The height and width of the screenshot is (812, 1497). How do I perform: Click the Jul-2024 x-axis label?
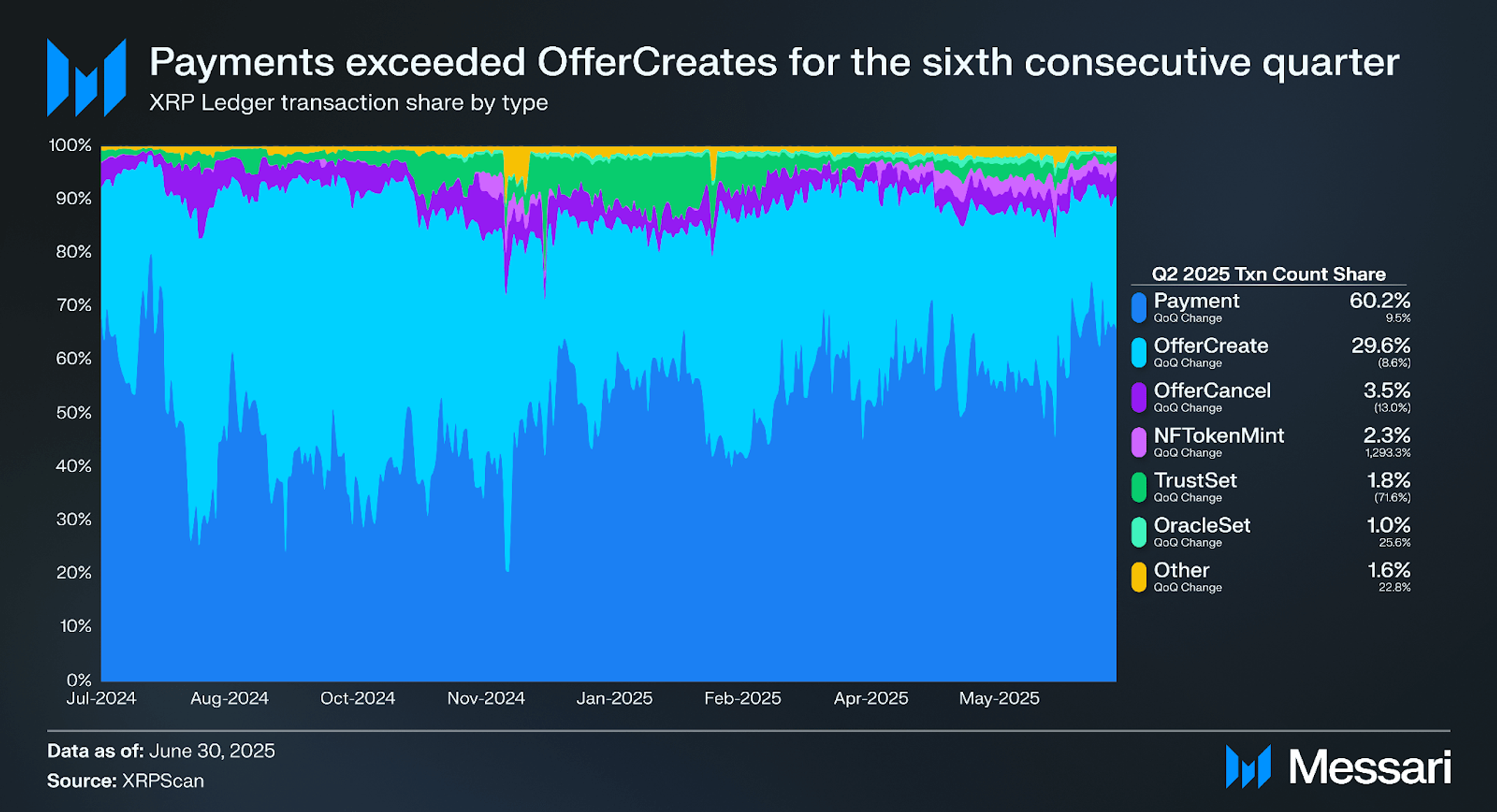coord(101,698)
